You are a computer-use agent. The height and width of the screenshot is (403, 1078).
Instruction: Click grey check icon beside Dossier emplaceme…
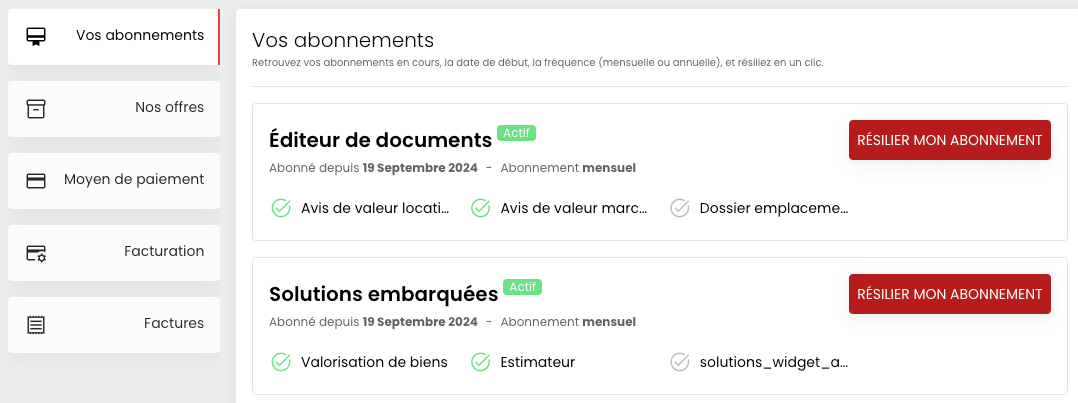point(679,208)
